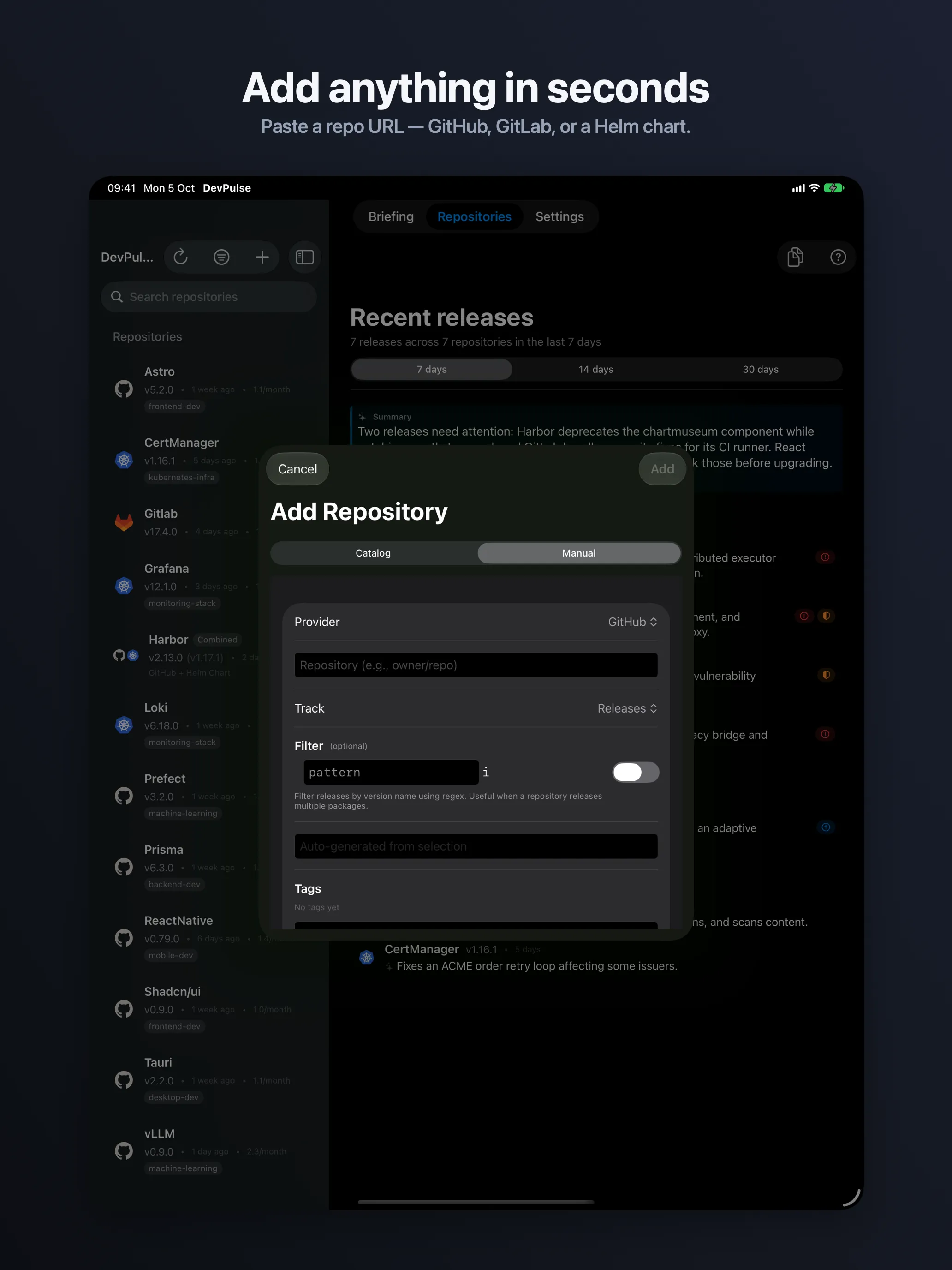Select the 14 days range
The width and height of the screenshot is (952, 1270).
(595, 369)
